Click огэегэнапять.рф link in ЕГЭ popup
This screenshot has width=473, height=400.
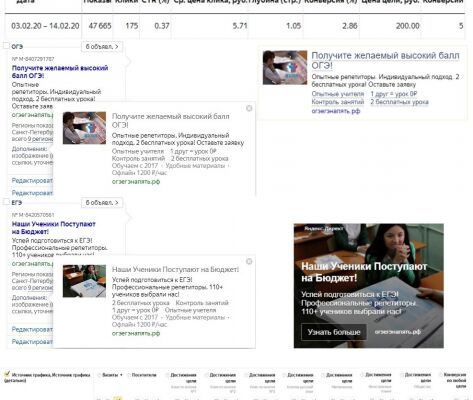[x=136, y=333]
